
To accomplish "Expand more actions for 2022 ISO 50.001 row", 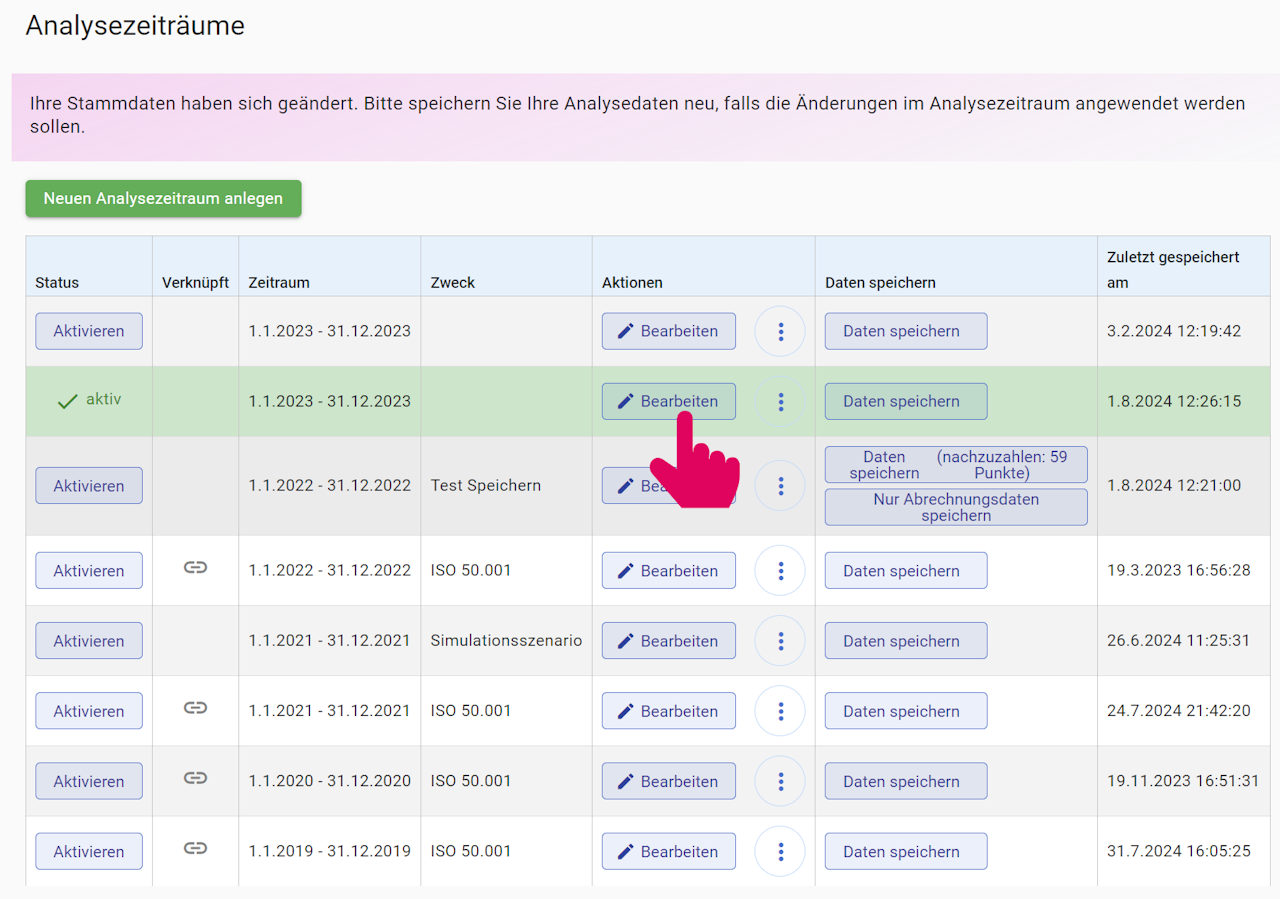I will (x=780, y=571).
